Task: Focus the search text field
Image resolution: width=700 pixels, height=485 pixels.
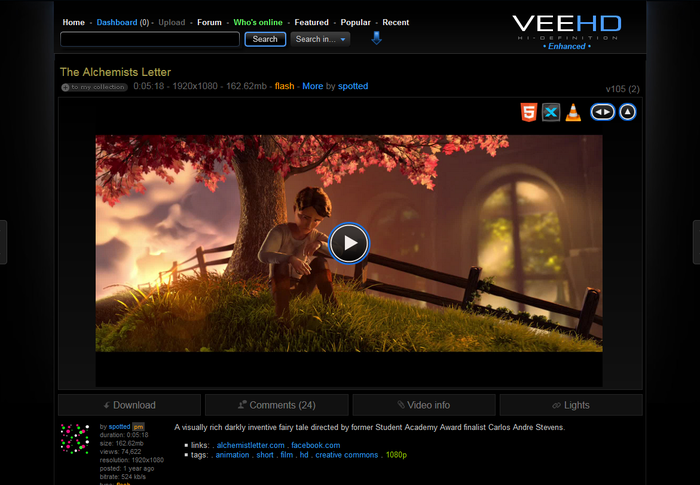Action: (x=150, y=39)
